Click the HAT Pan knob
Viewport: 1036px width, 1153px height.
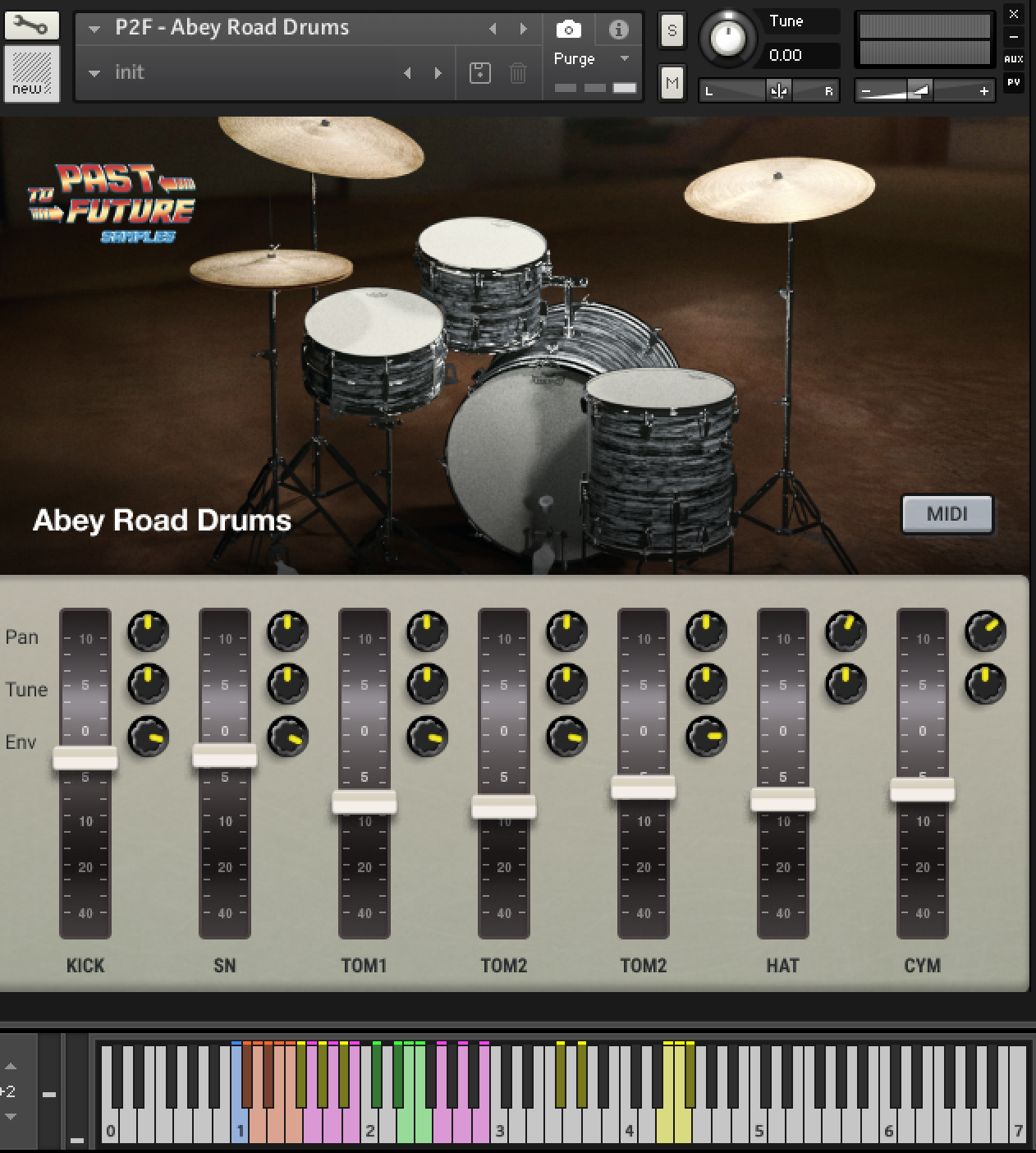[846, 632]
